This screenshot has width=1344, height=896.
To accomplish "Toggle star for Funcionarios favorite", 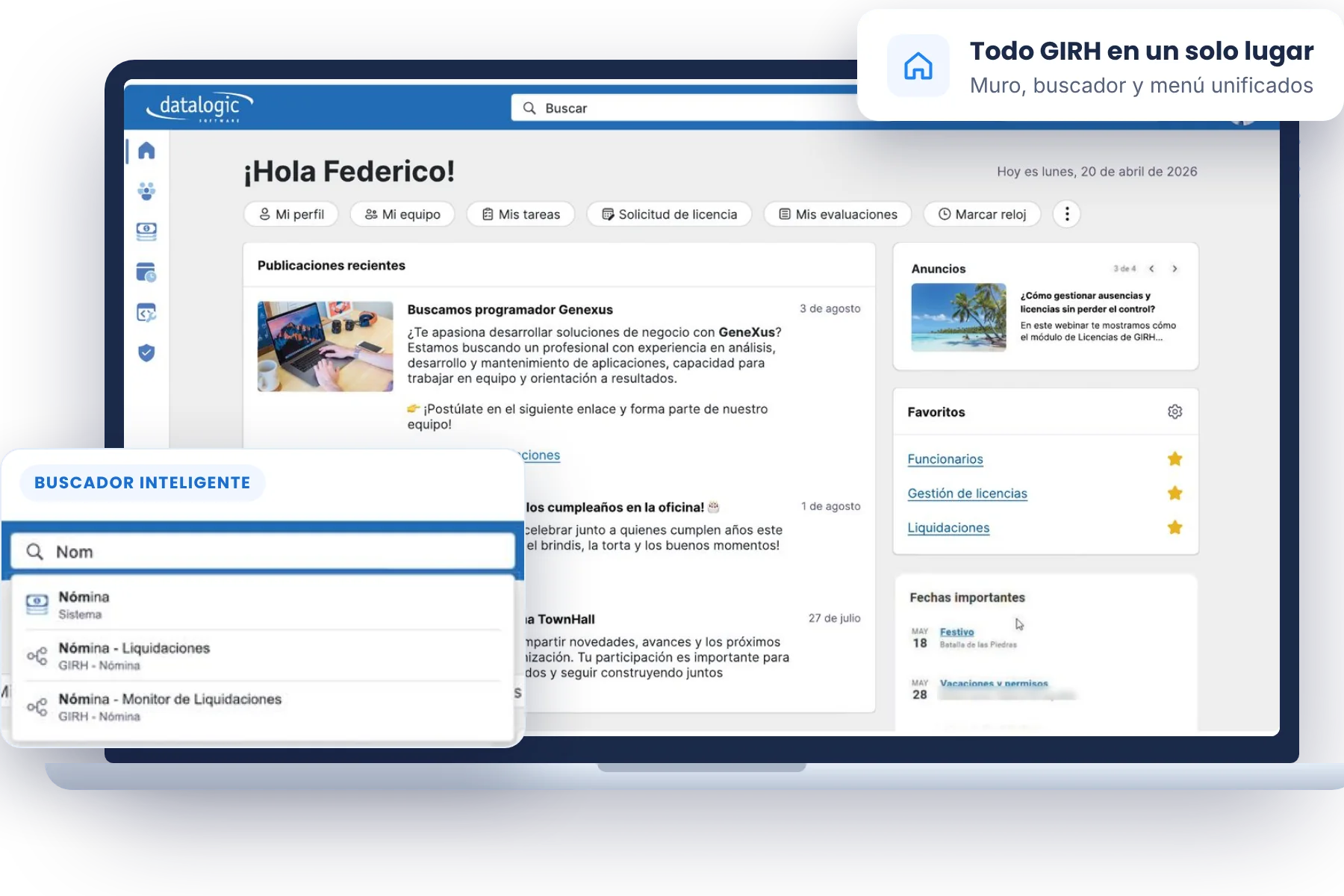I will 1175,459.
